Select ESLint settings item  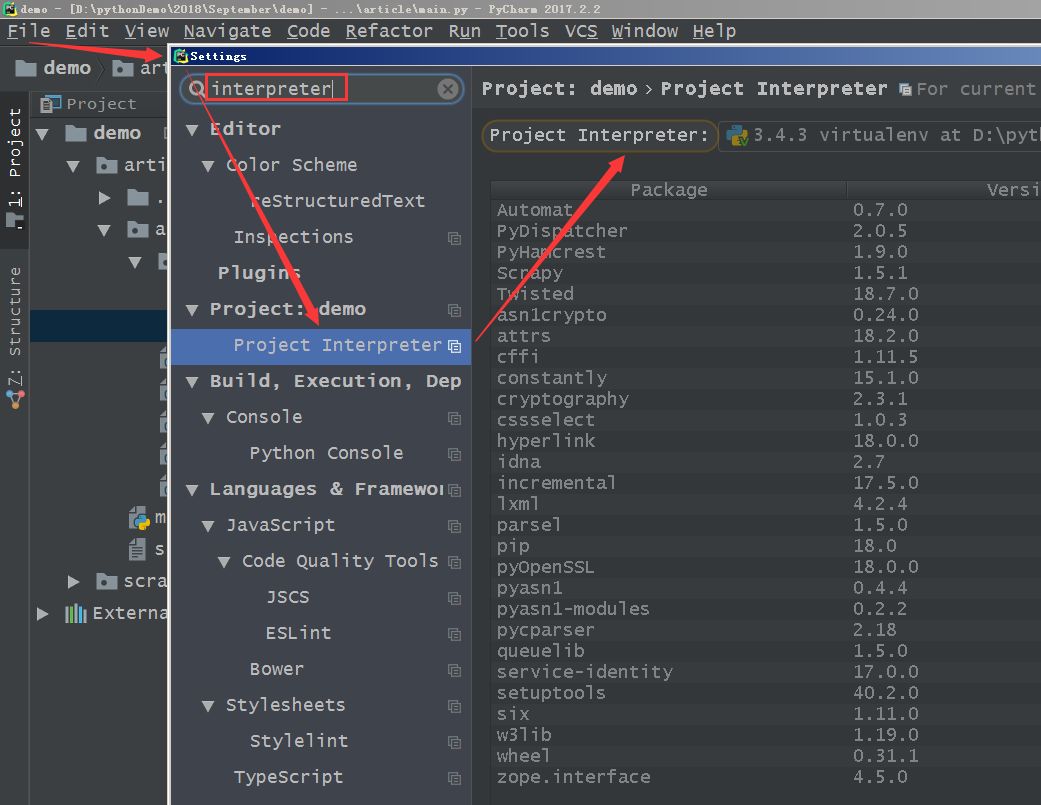pos(298,633)
